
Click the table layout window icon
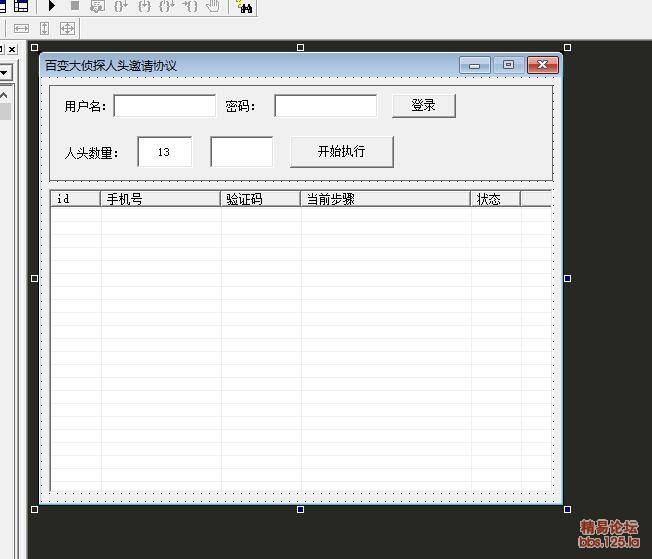pos(21,6)
